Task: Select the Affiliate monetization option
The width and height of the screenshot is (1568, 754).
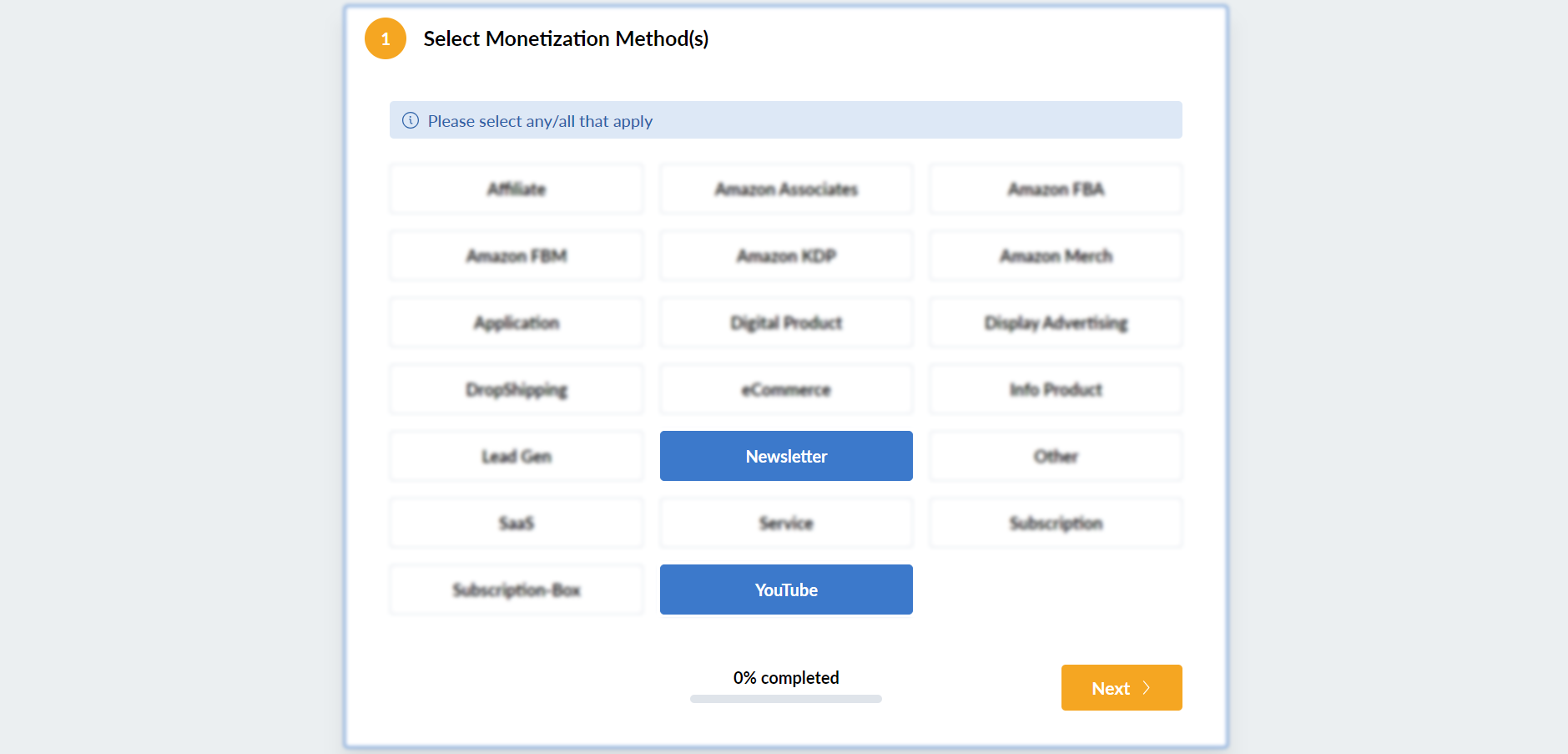Action: (517, 189)
